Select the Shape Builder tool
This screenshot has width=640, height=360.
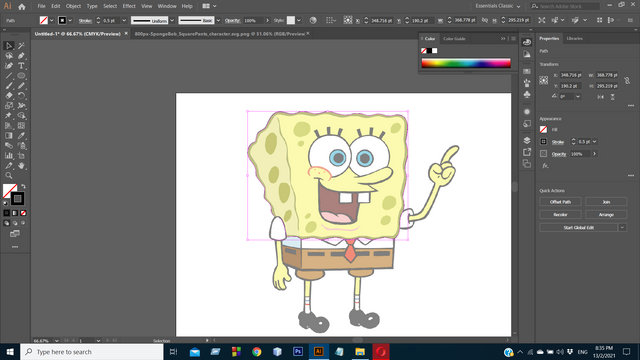[21, 116]
